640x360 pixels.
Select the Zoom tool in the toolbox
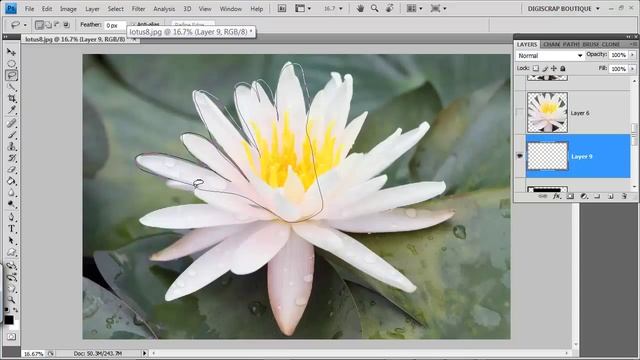pyautogui.click(x=11, y=300)
